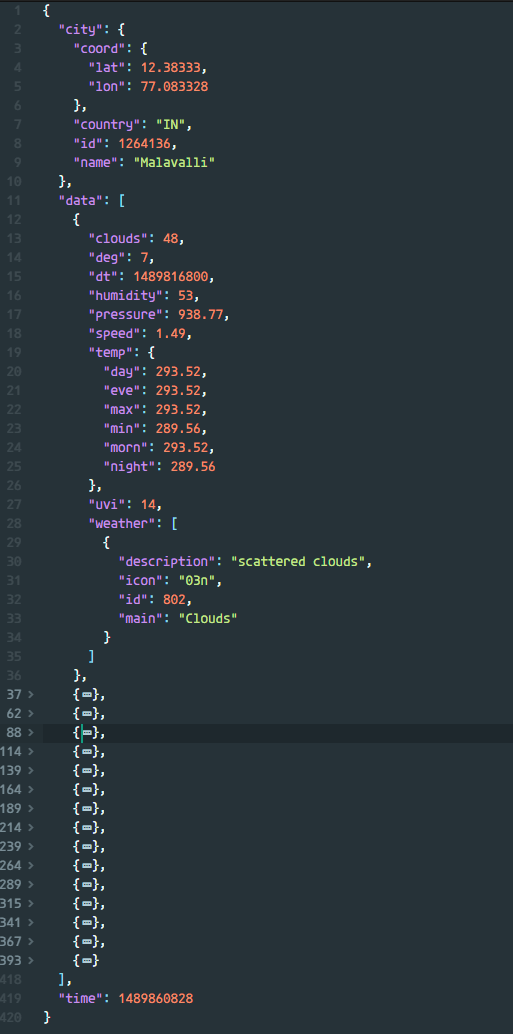Unfold the collapsed object at line 289
Viewport: 513px width, 1034px height.
(x=31, y=884)
